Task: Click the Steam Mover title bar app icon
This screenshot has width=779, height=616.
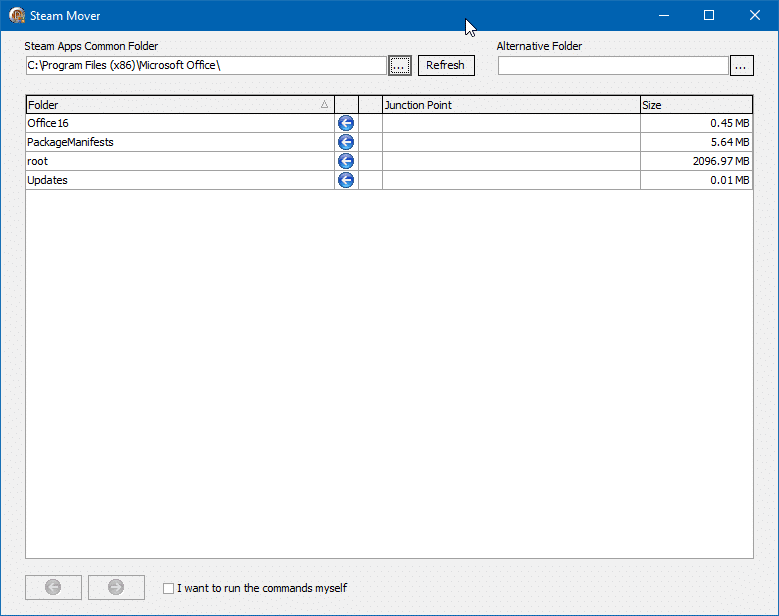Action: coord(17,15)
